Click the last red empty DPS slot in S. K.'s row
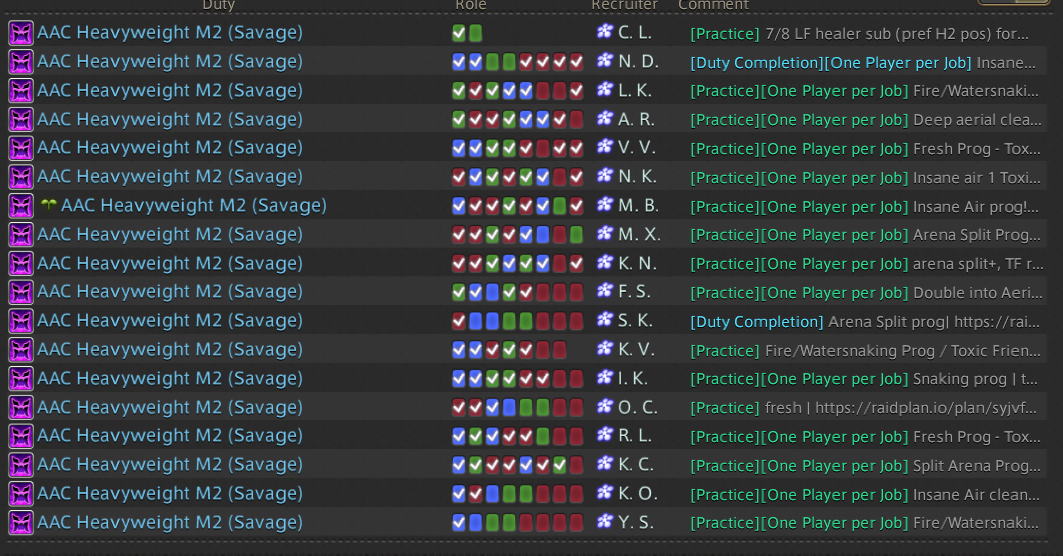 [x=576, y=321]
